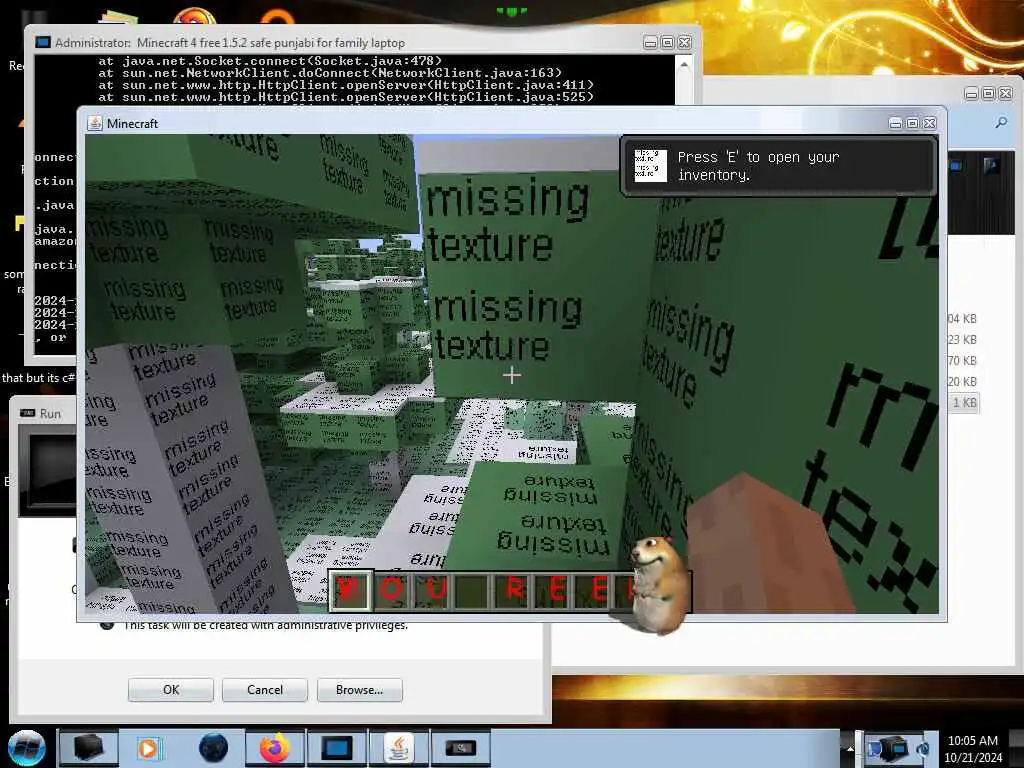Launch Windows Media Player from taskbar
This screenshot has width=1024, height=768.
click(148, 748)
